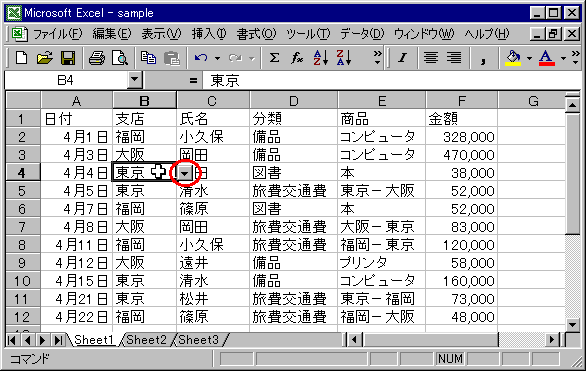Click the vertical scrollbar down arrow

(572, 324)
